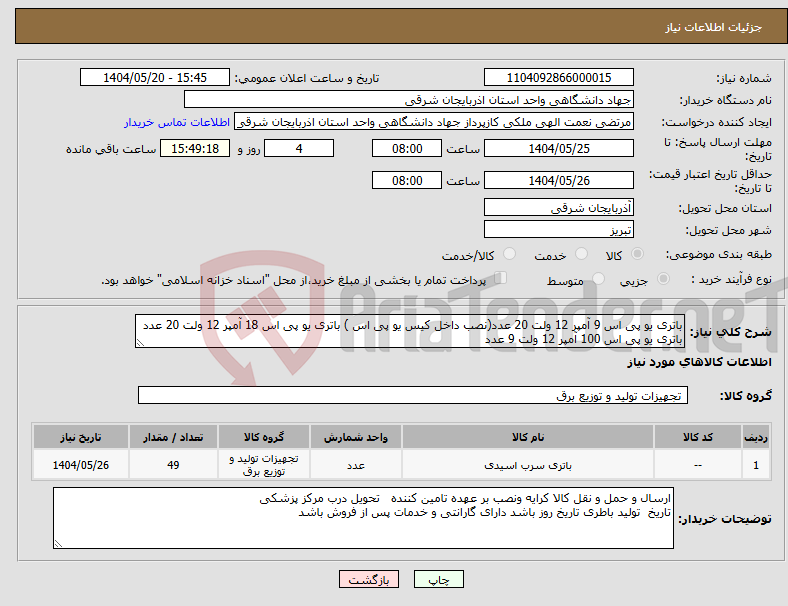Select the کالا radio button
This screenshot has height=606, width=788.
pos(637,254)
